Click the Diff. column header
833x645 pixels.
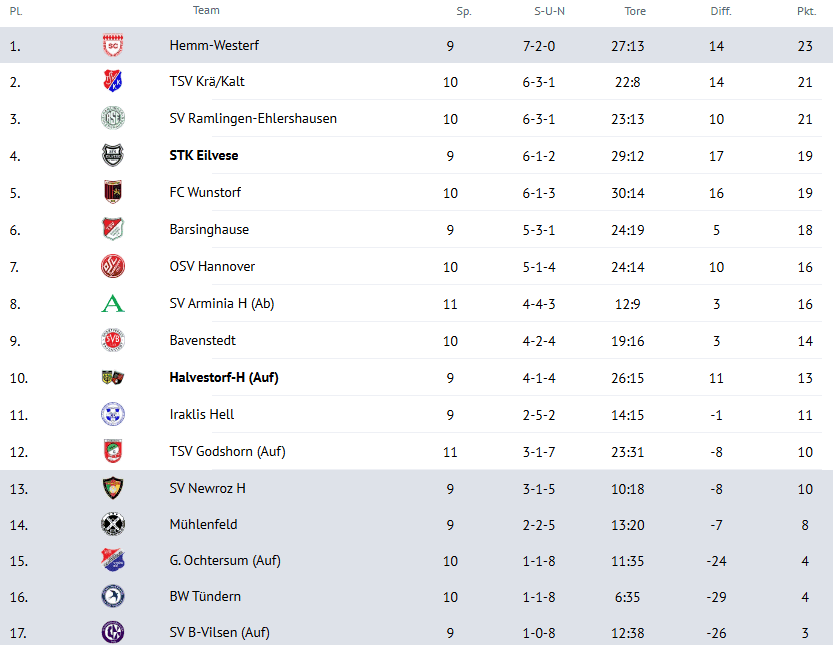721,11
